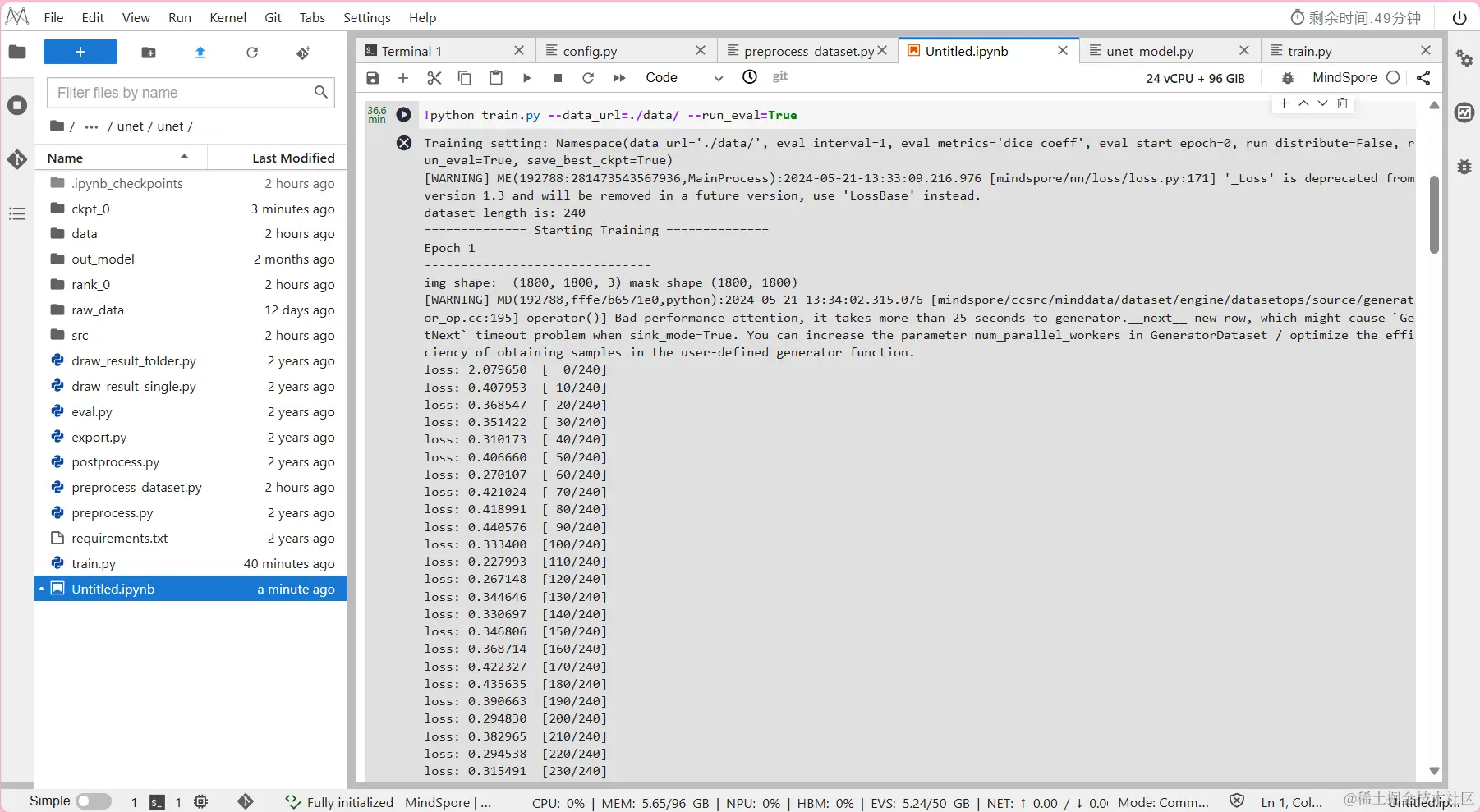This screenshot has width=1480, height=812.
Task: Select requirements.txt in file list
Action: tap(191, 538)
